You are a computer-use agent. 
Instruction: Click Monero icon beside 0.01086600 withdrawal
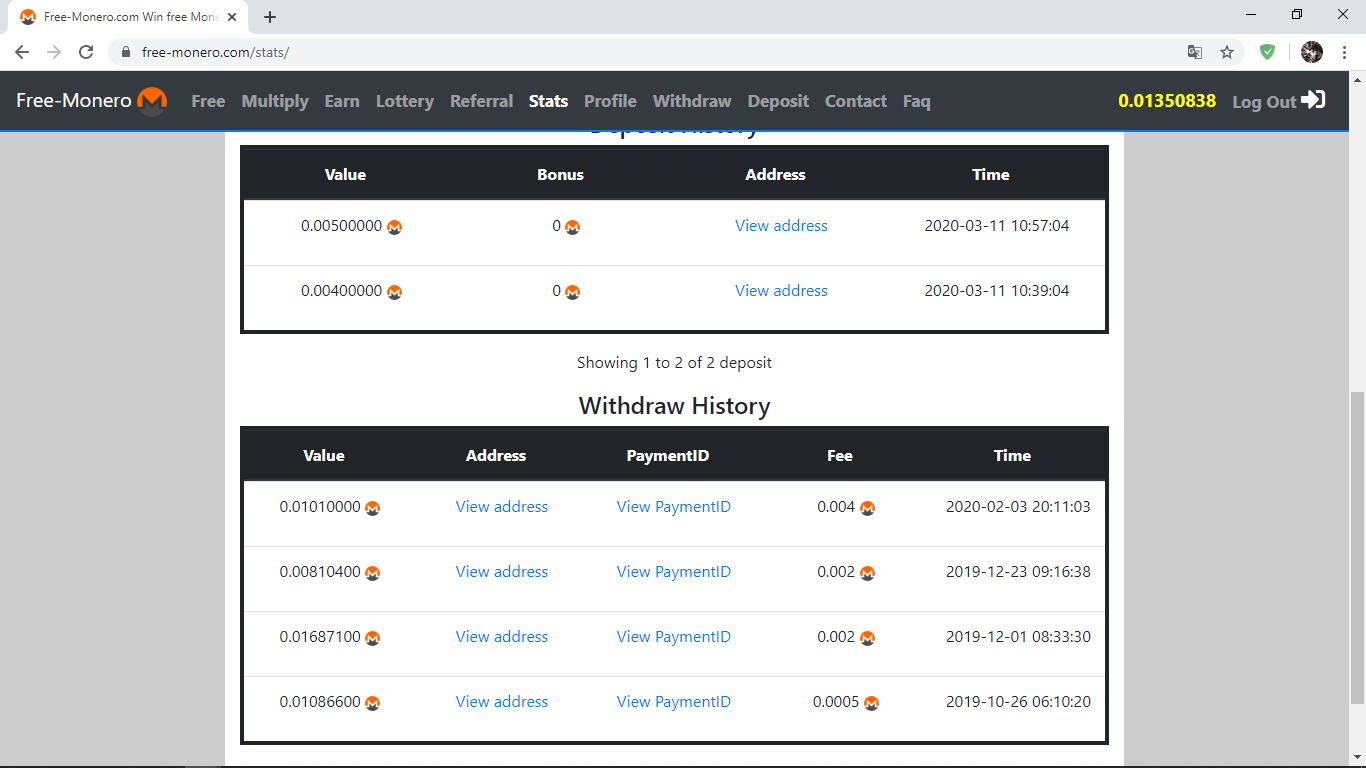[x=373, y=703]
